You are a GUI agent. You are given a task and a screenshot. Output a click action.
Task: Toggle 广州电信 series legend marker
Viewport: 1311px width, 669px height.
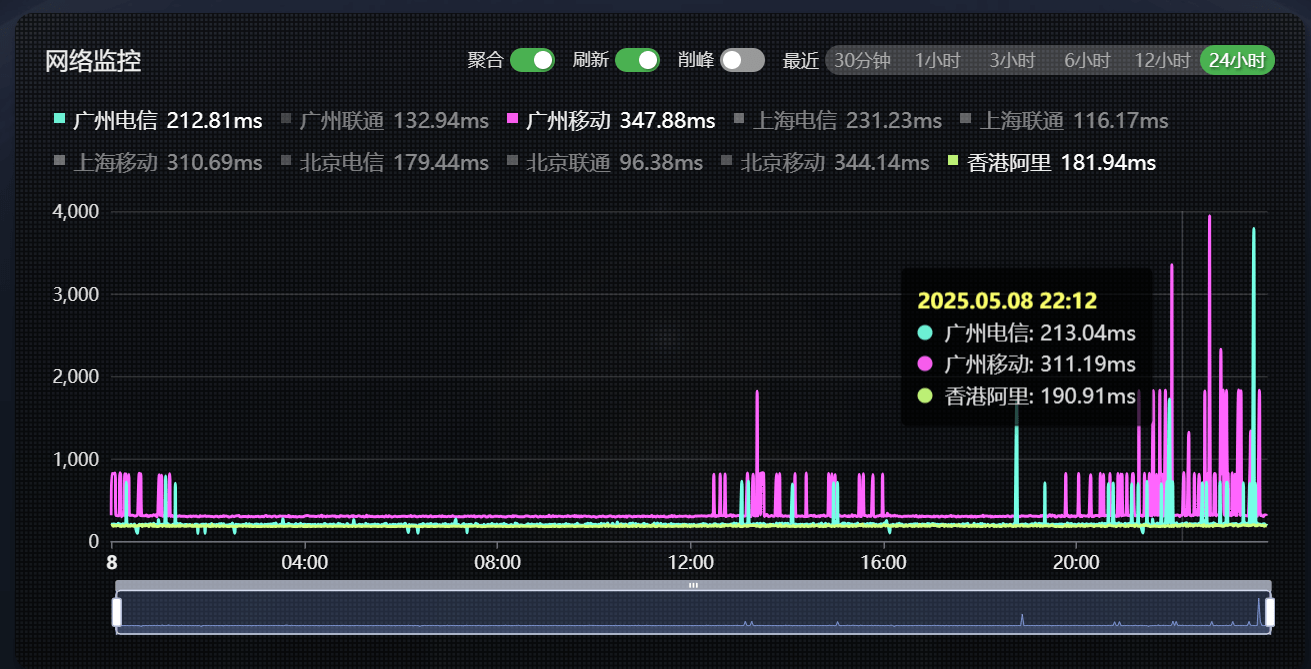(x=60, y=121)
